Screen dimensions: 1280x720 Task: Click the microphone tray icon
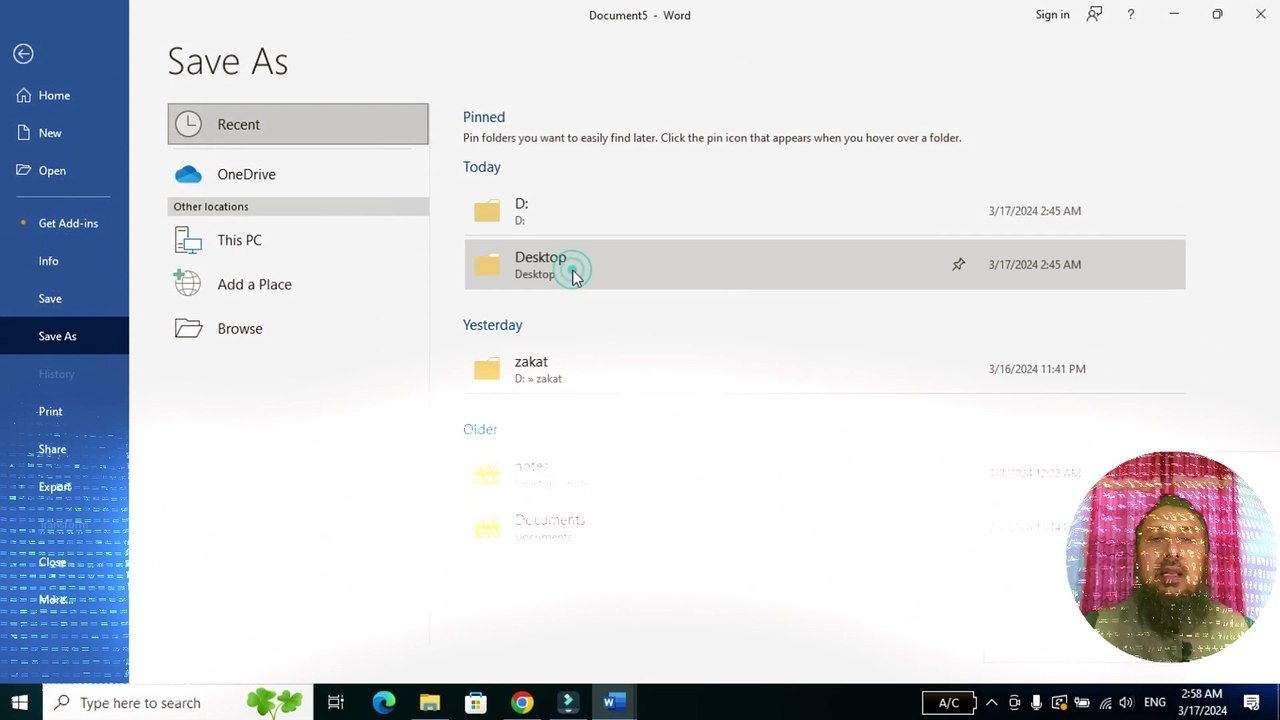point(1036,702)
